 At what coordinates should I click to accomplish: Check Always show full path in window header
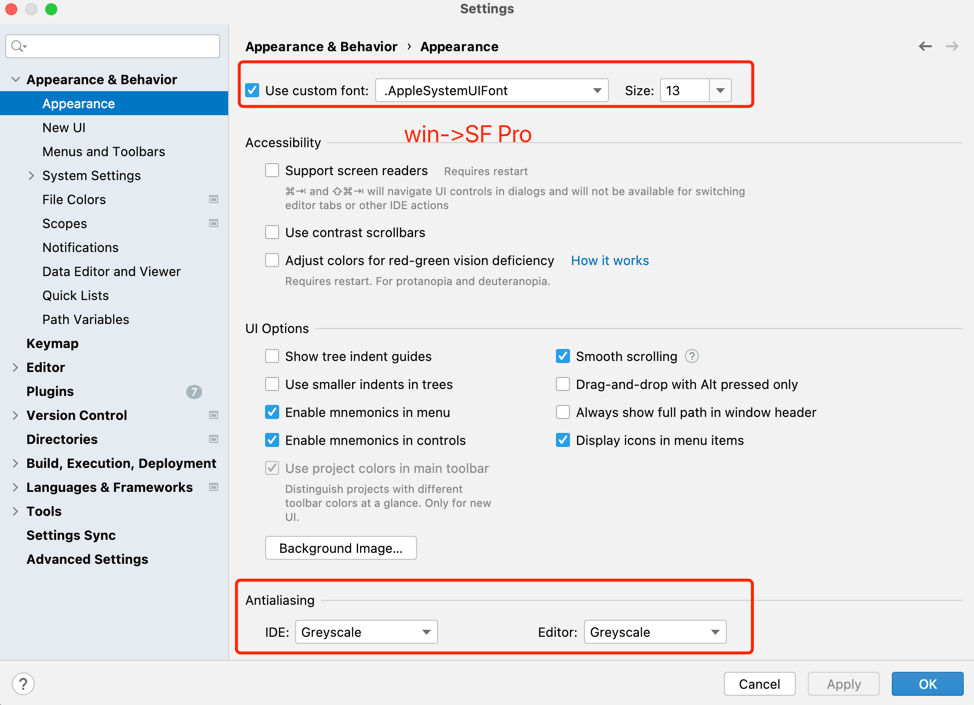[x=563, y=412]
